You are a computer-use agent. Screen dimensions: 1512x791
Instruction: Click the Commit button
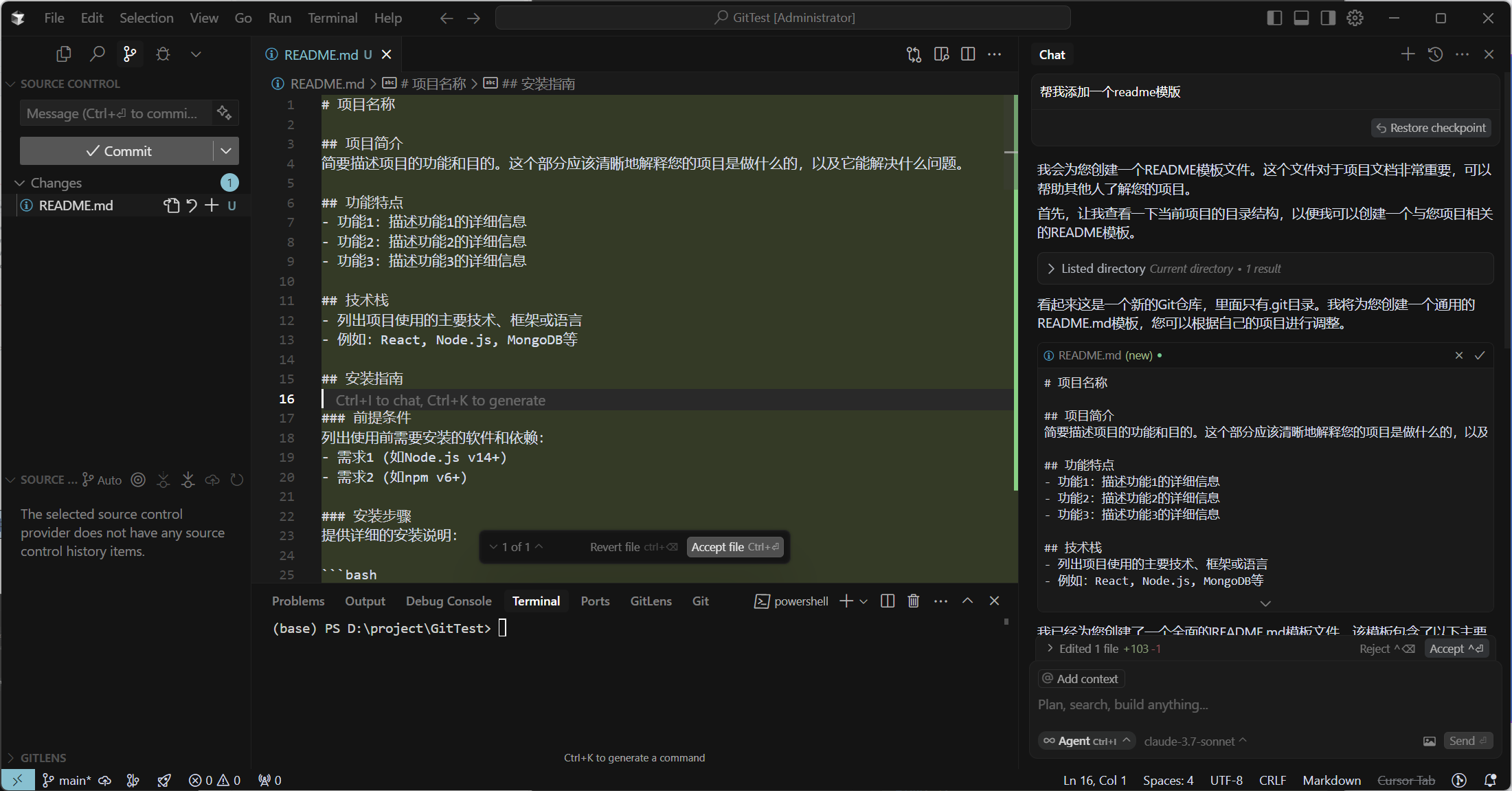117,151
